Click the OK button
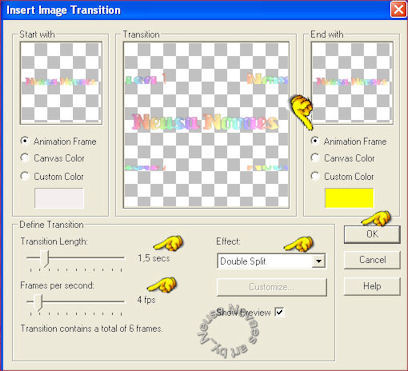 (372, 234)
